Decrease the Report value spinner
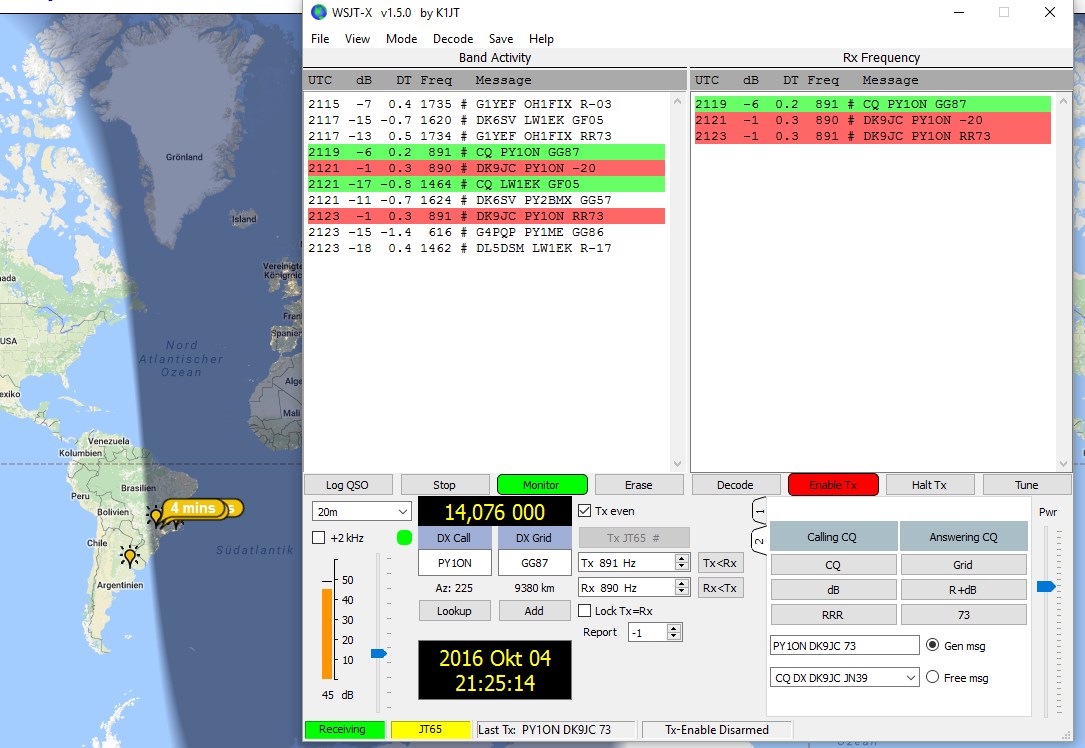The image size is (1085, 748). [674, 636]
